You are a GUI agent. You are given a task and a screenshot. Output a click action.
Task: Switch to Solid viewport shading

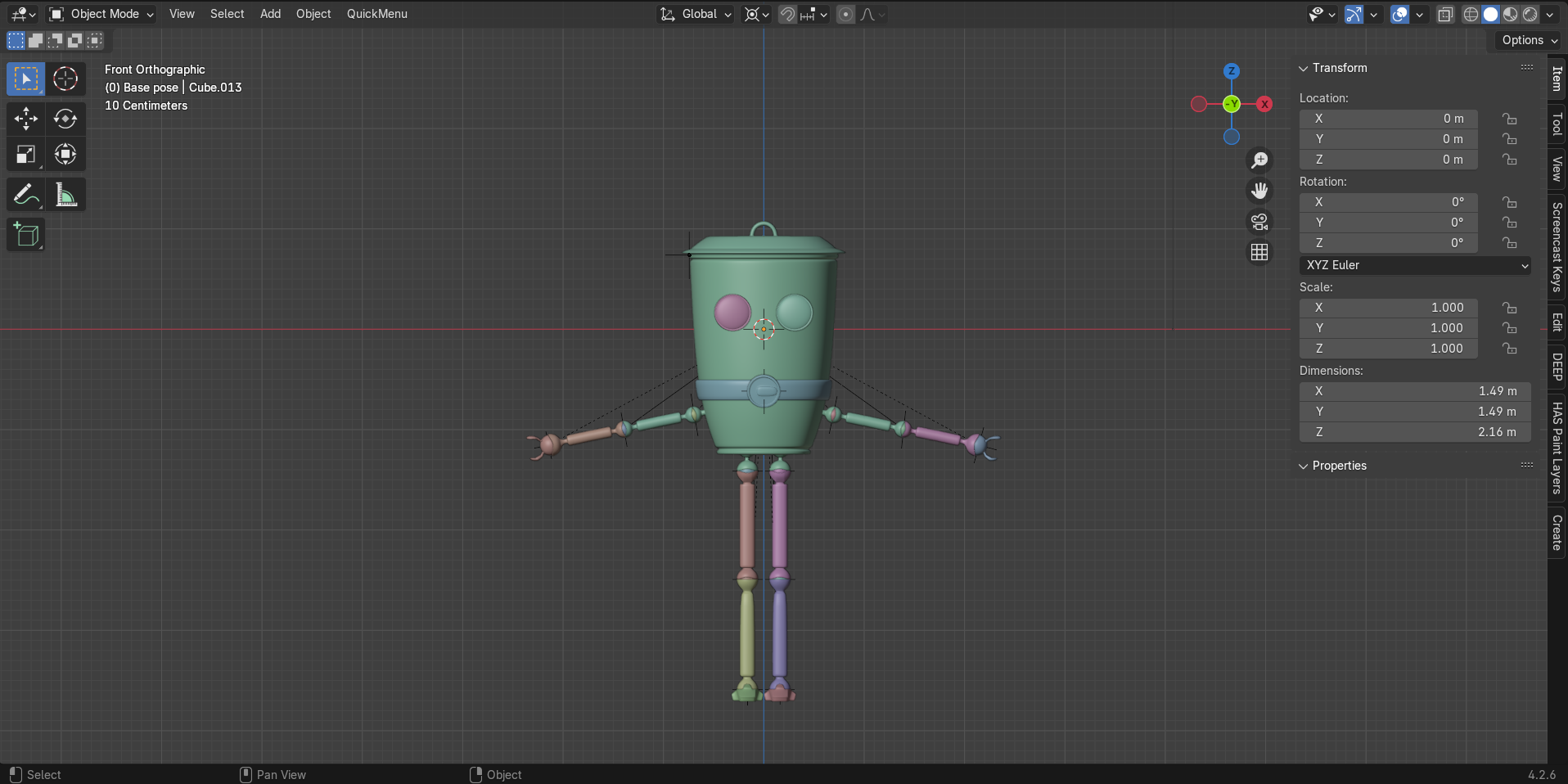[x=1490, y=14]
